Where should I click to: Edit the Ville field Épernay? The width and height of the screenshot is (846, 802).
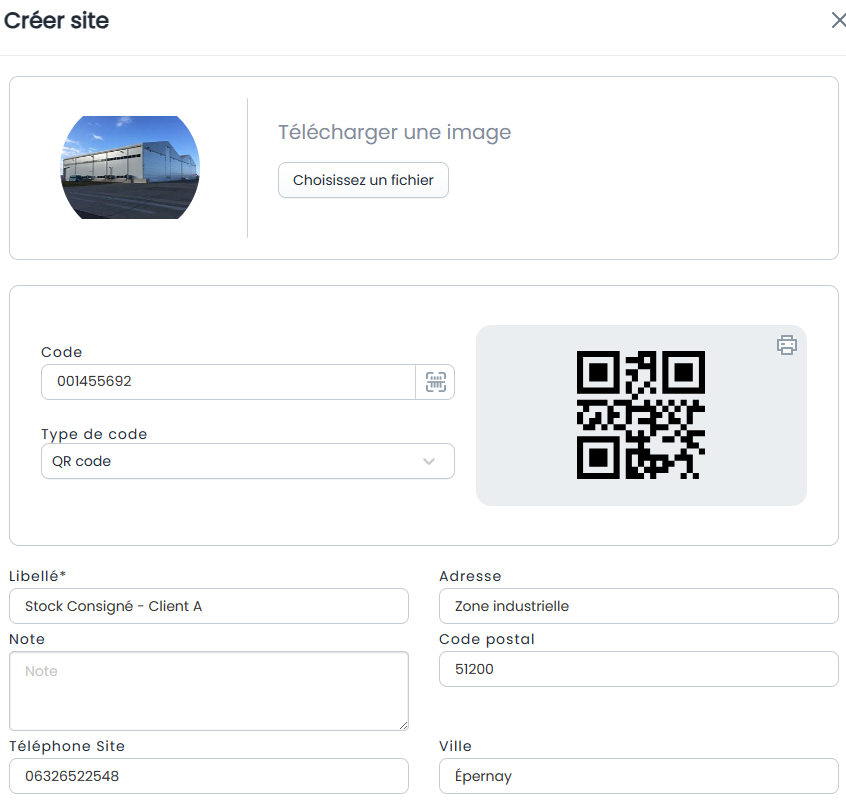(x=639, y=776)
